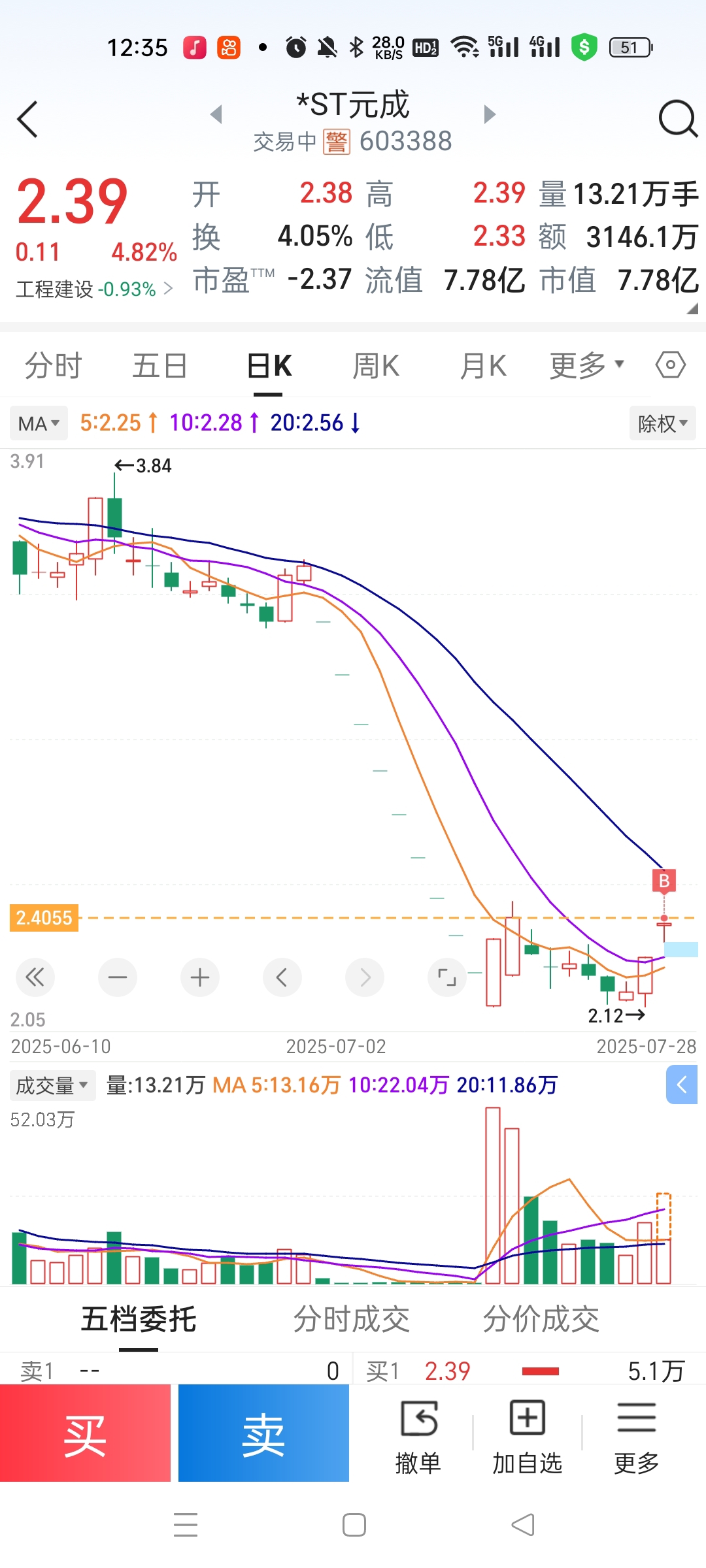
Task: Tap the tallest volume bar
Action: pos(493,1196)
